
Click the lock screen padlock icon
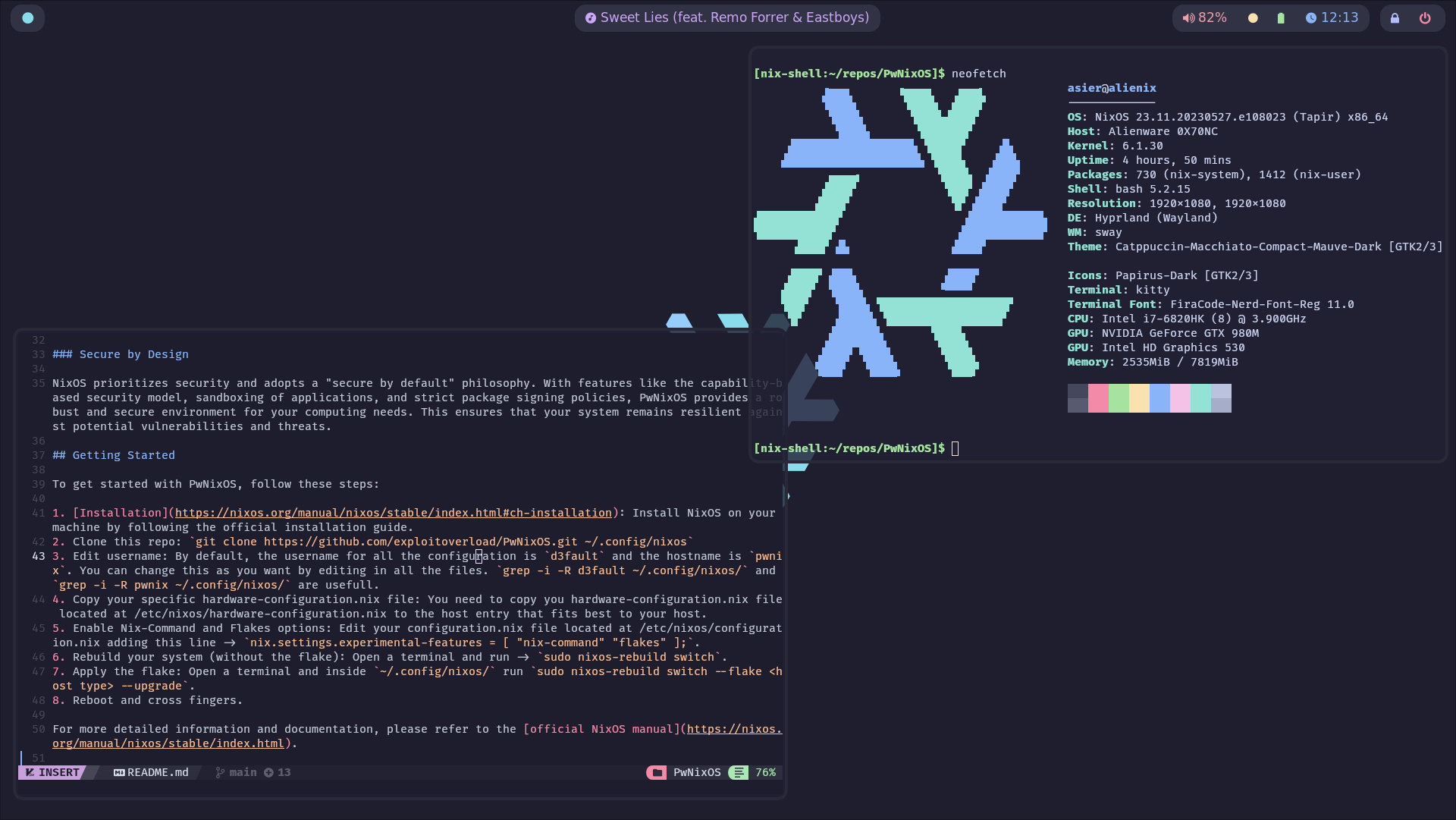(1395, 18)
